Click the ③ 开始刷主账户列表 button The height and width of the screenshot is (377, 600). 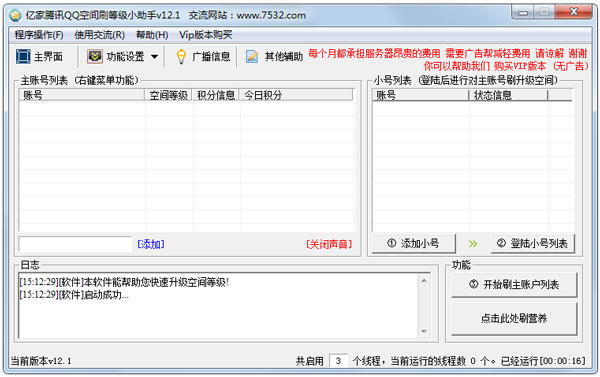coord(514,285)
